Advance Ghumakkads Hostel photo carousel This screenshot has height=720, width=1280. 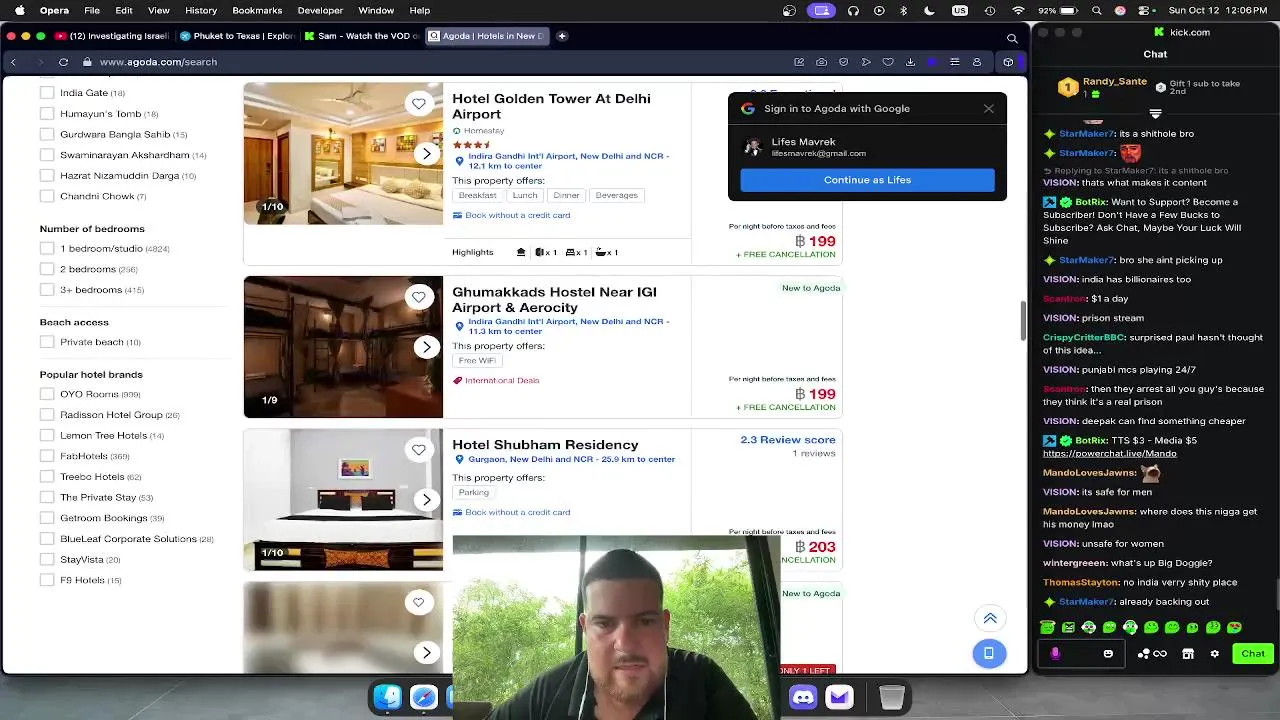tap(427, 347)
